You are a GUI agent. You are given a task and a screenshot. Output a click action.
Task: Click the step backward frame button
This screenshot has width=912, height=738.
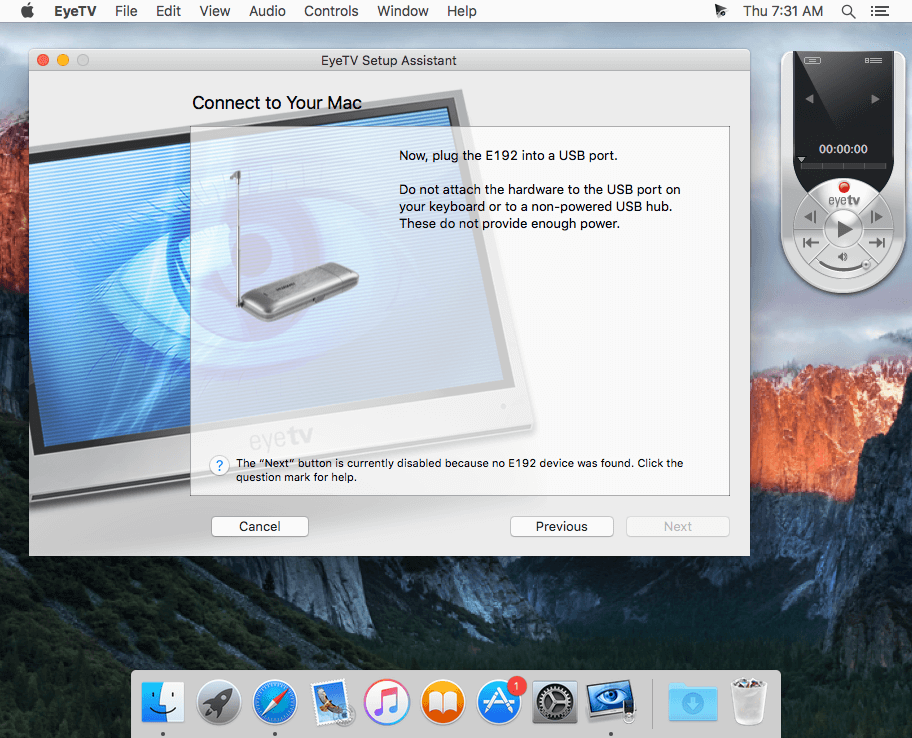(x=810, y=217)
